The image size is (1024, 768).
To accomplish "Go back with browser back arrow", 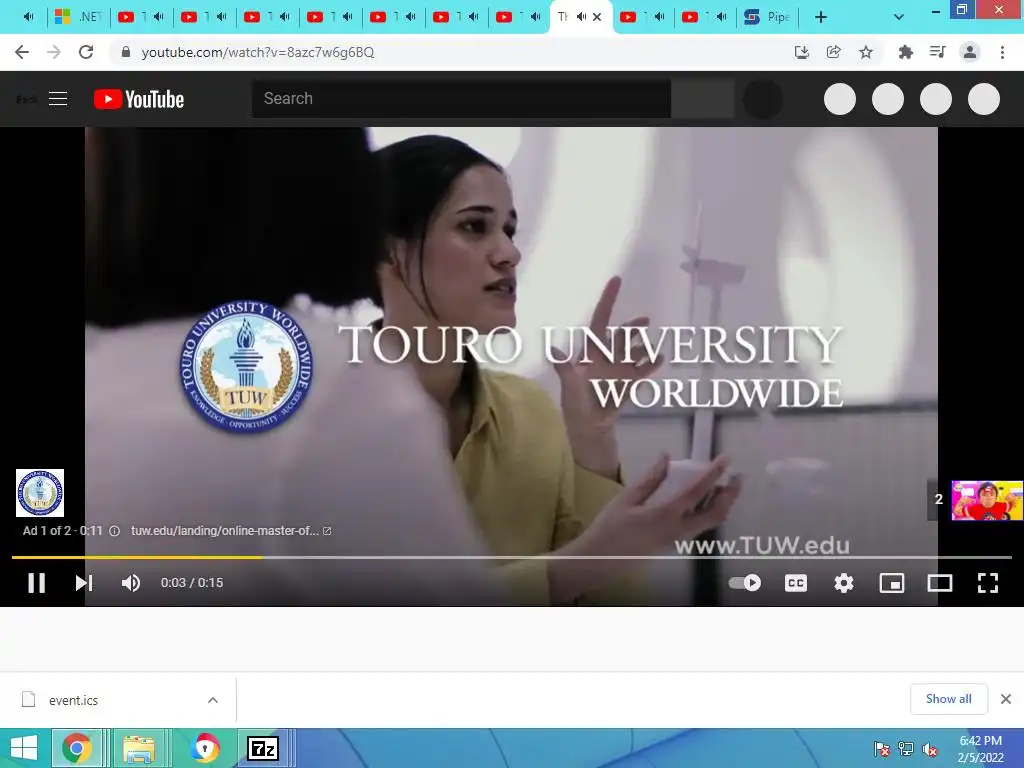I will point(22,52).
